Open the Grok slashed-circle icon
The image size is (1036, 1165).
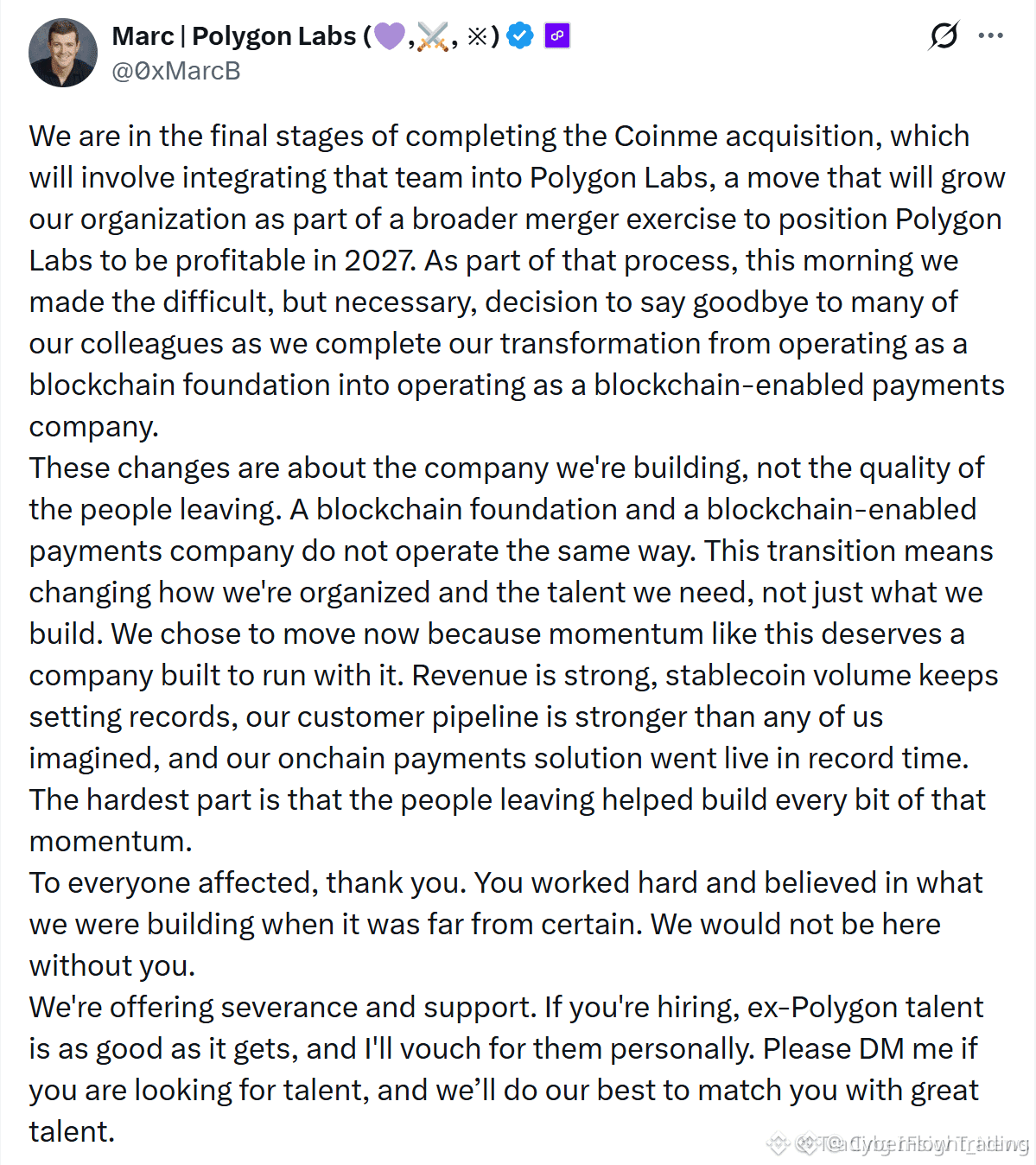[x=944, y=35]
